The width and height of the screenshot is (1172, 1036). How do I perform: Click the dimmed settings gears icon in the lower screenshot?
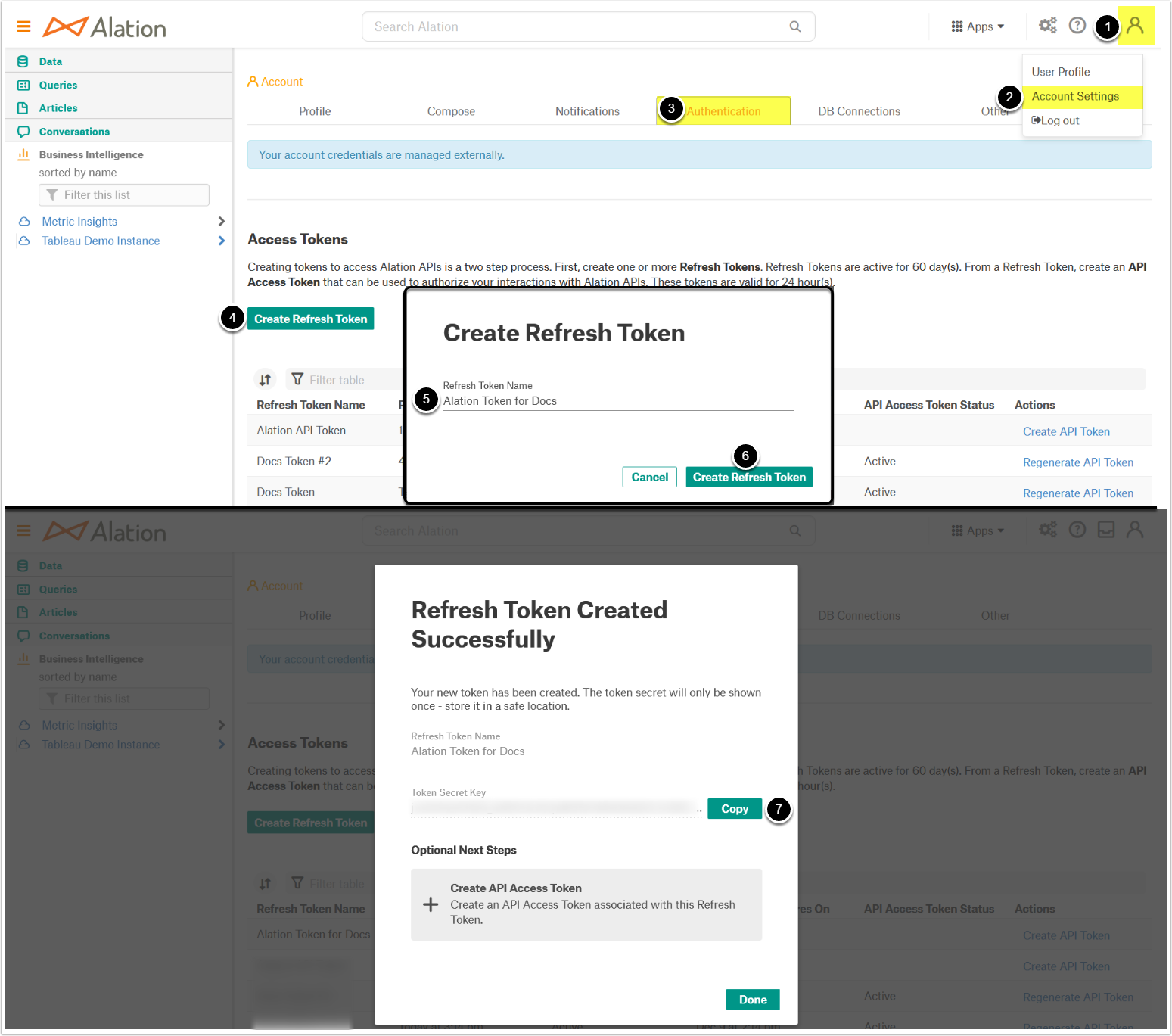tap(1048, 530)
